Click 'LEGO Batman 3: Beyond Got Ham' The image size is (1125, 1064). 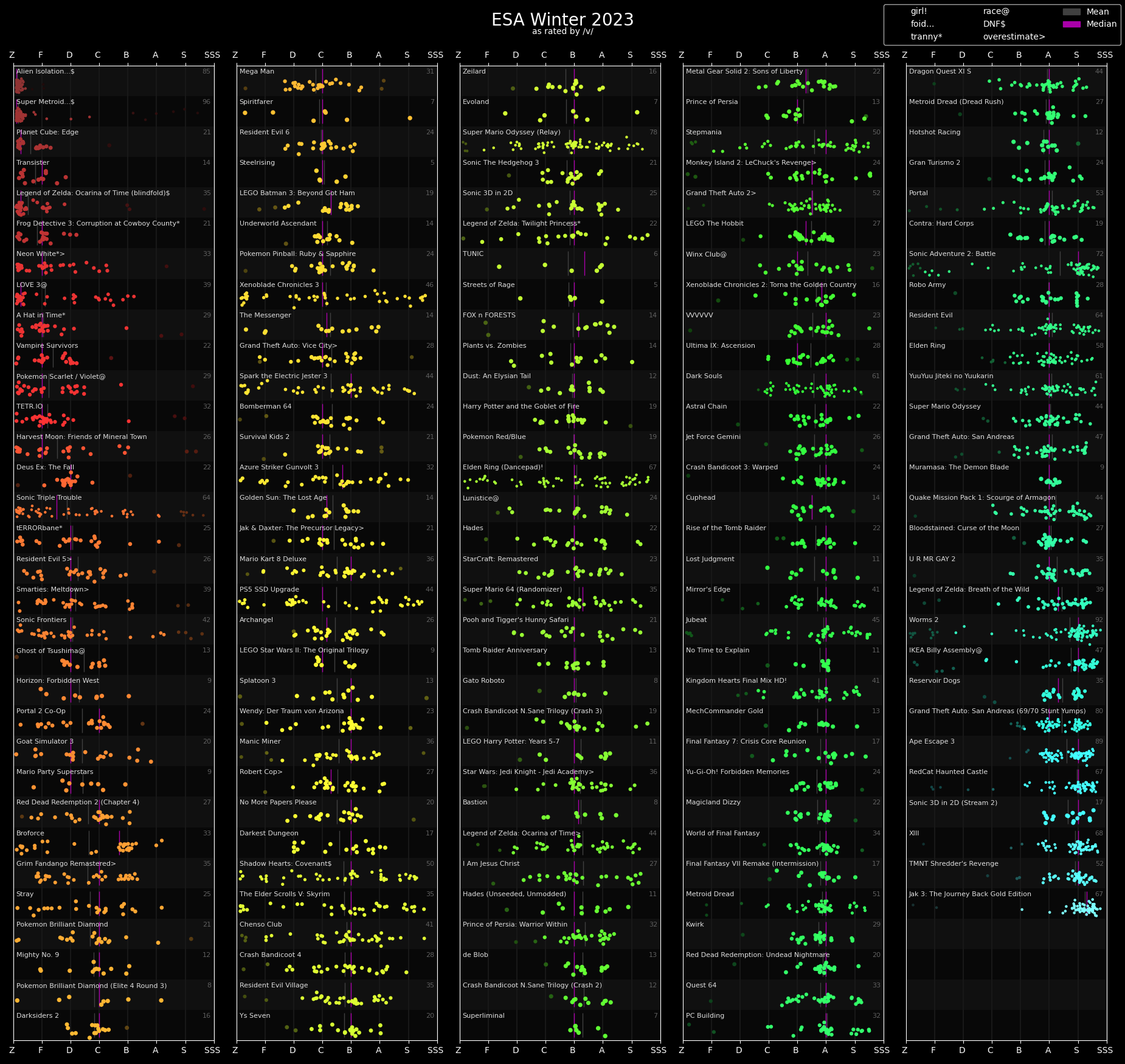click(297, 193)
